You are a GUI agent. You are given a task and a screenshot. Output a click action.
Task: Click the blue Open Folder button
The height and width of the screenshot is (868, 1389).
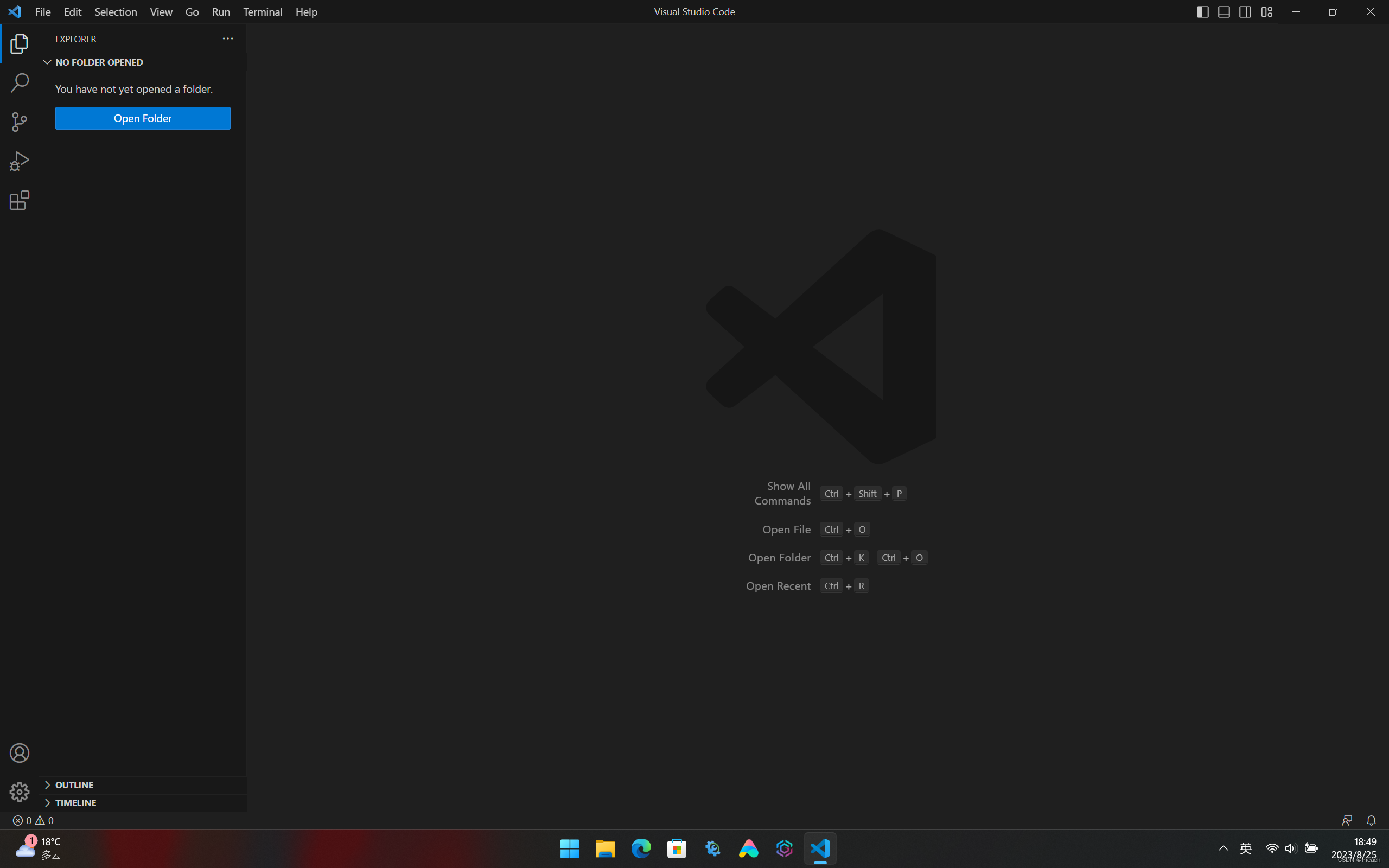142,118
